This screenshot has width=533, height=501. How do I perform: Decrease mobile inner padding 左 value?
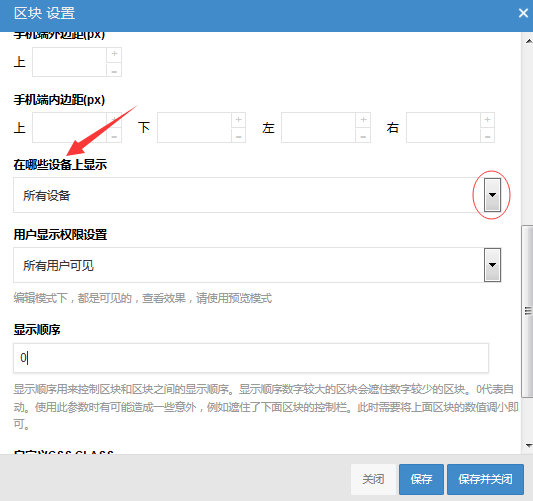point(363,136)
